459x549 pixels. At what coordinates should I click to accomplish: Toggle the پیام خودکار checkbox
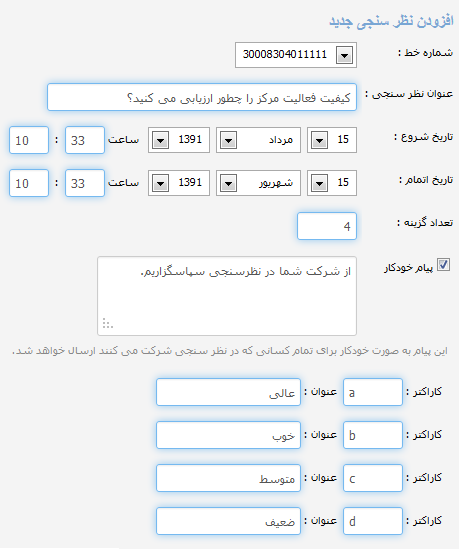pyautogui.click(x=444, y=265)
